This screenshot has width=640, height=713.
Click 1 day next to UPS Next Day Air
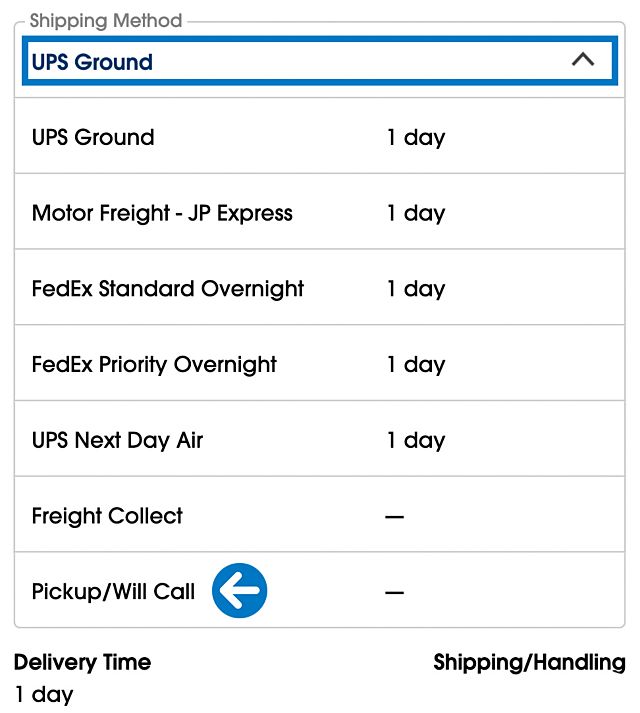click(415, 441)
